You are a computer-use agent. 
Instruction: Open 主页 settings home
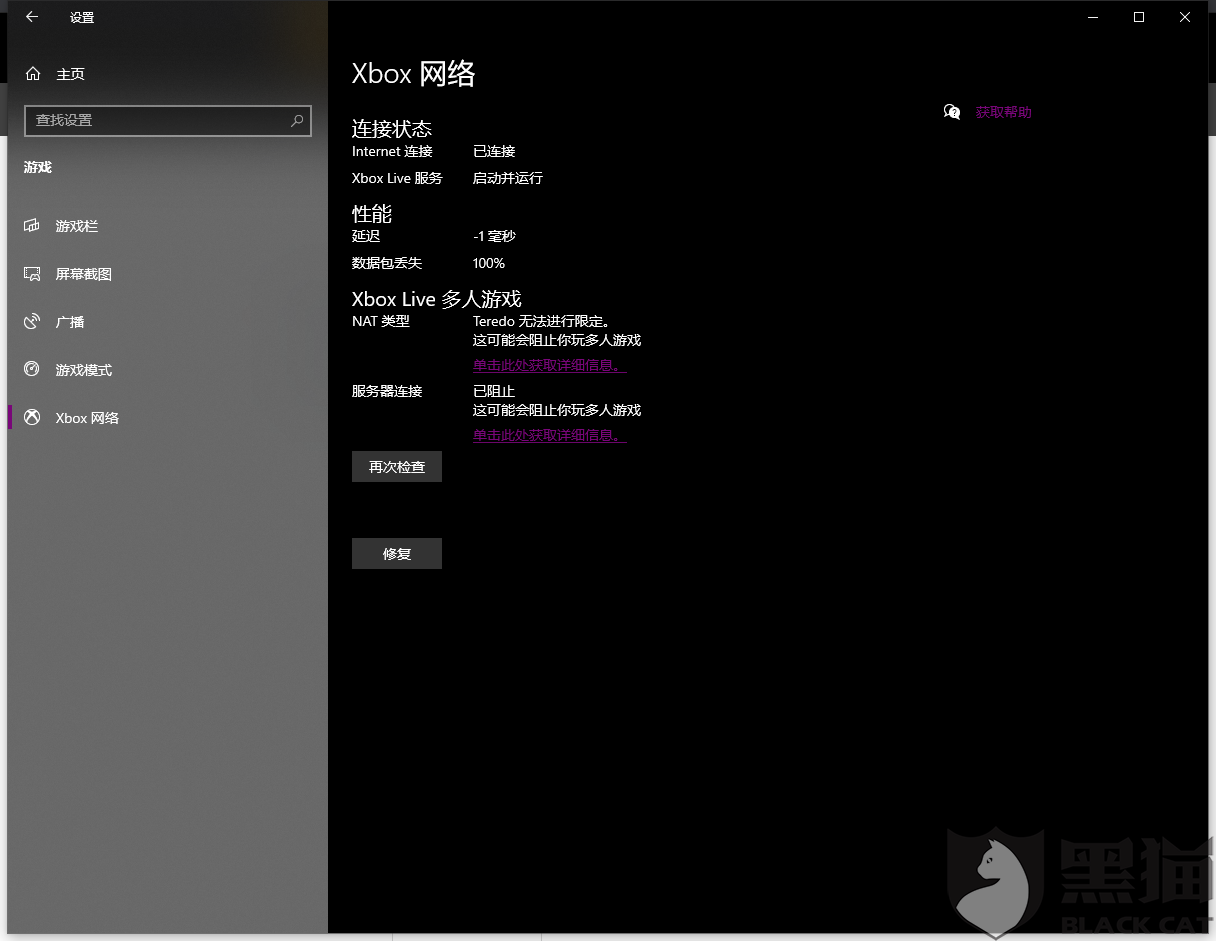(167, 74)
